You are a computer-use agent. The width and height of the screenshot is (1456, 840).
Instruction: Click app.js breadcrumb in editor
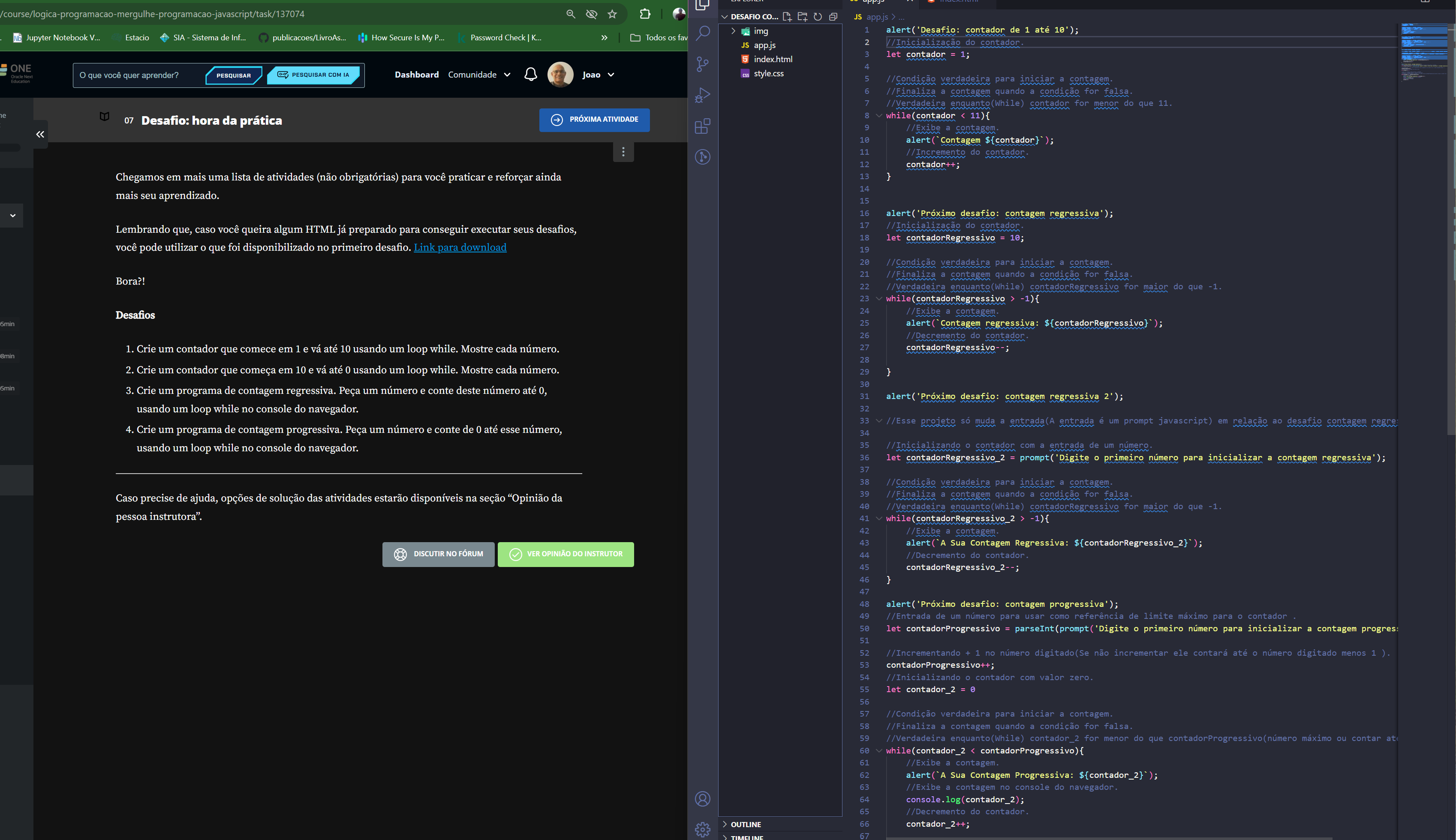point(877,17)
